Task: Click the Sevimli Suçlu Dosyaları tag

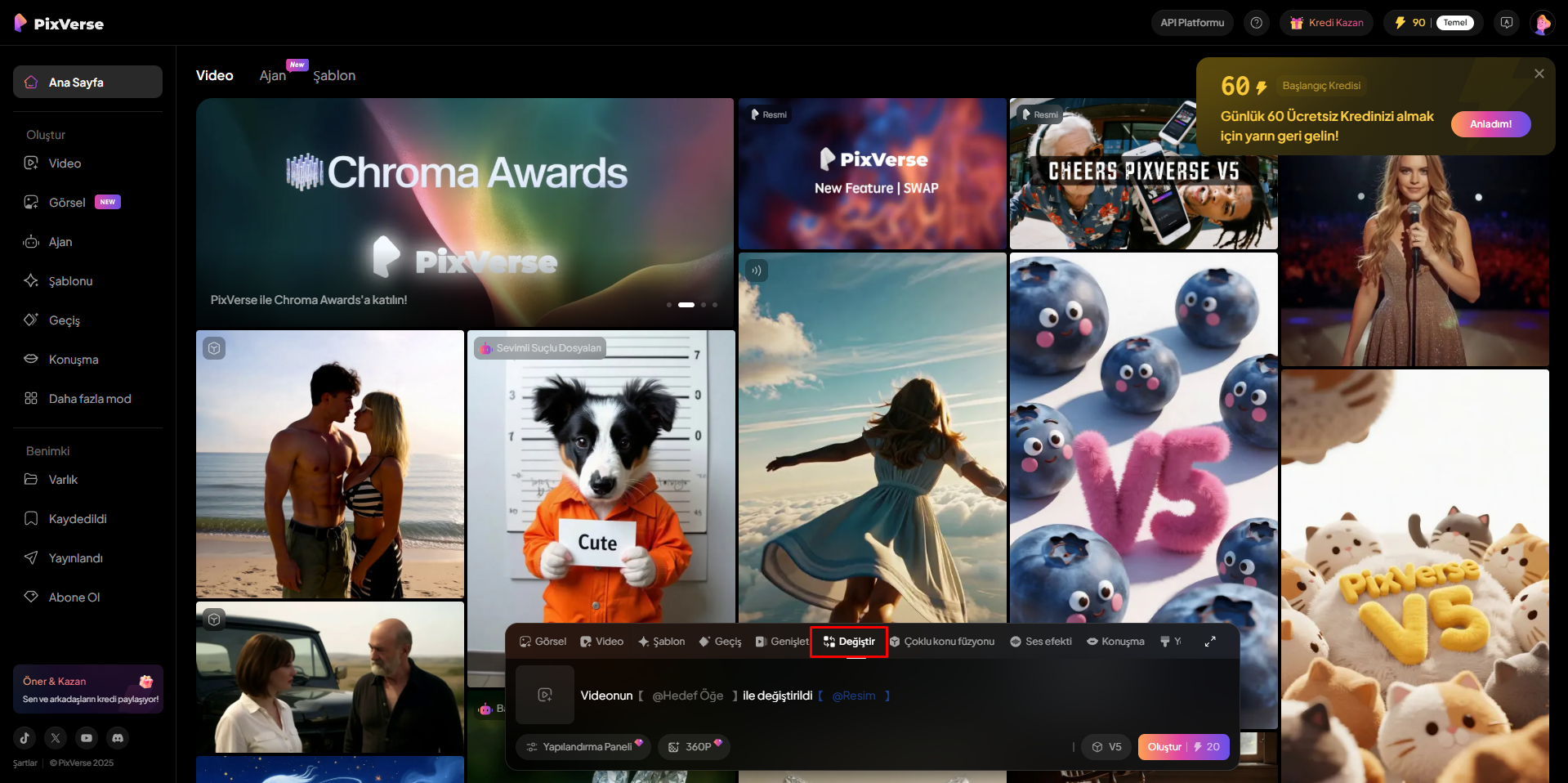Action: tap(540, 348)
